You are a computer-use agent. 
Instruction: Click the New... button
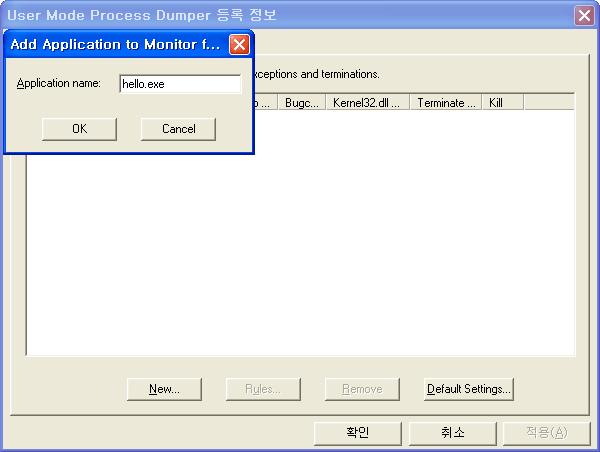pyautogui.click(x=164, y=389)
